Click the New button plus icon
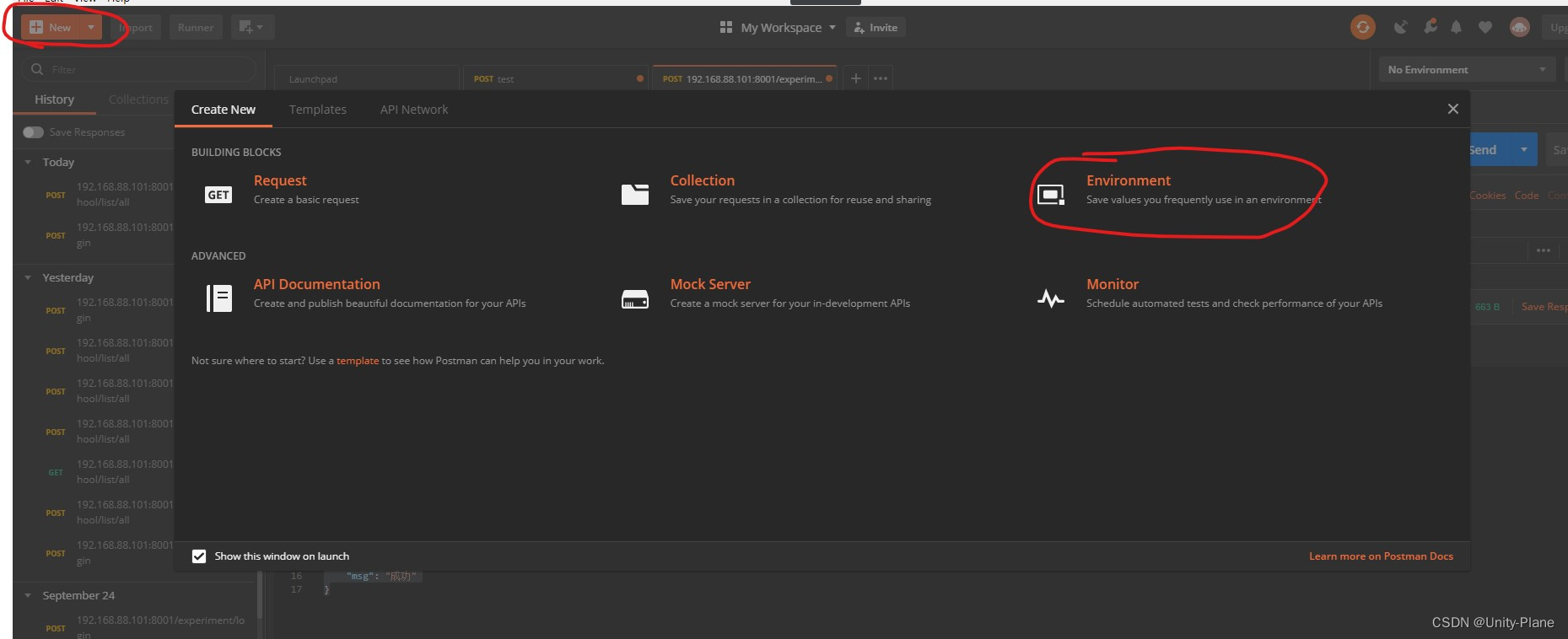The height and width of the screenshot is (639, 1568). (36, 28)
